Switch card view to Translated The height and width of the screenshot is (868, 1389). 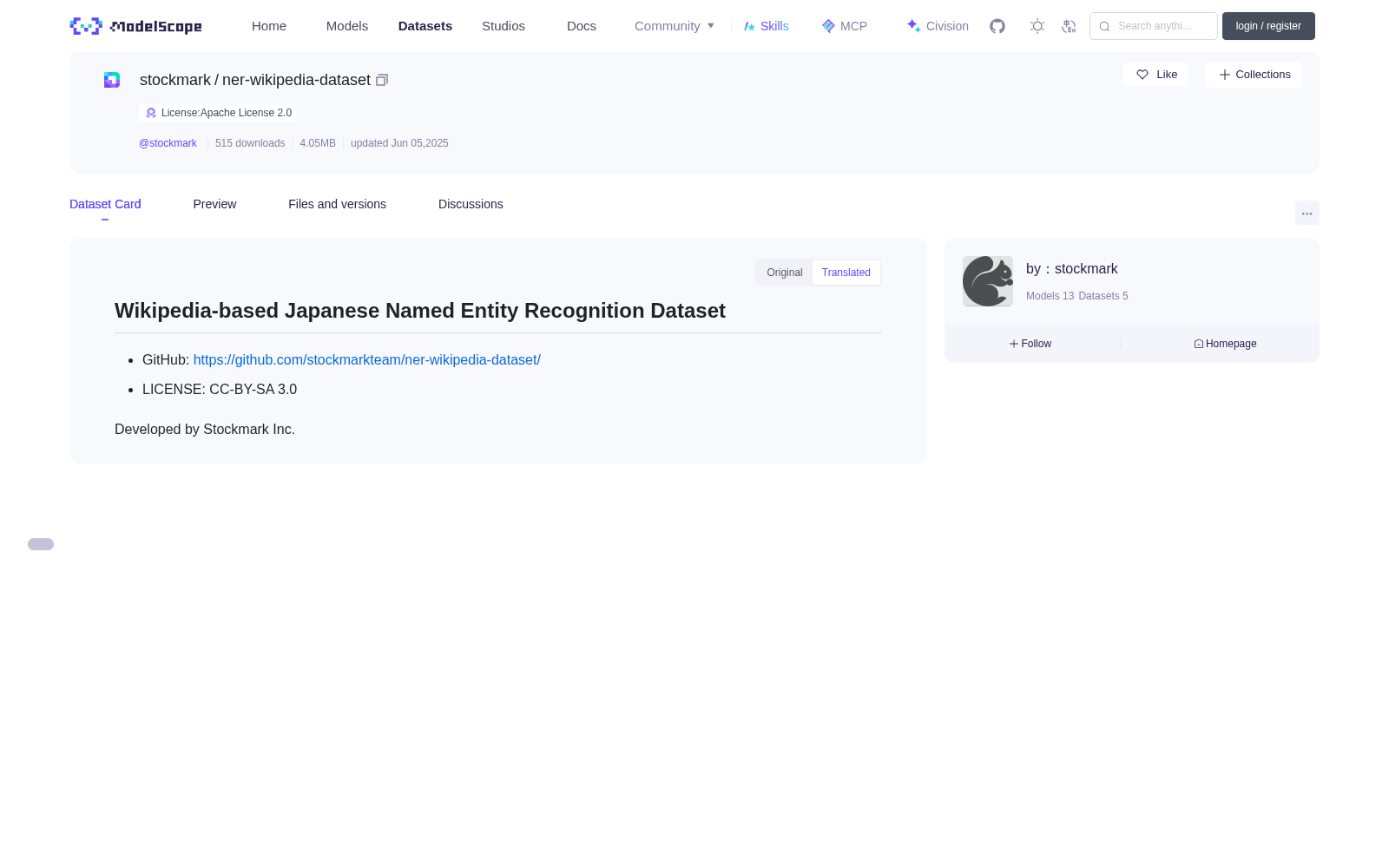[846, 273]
